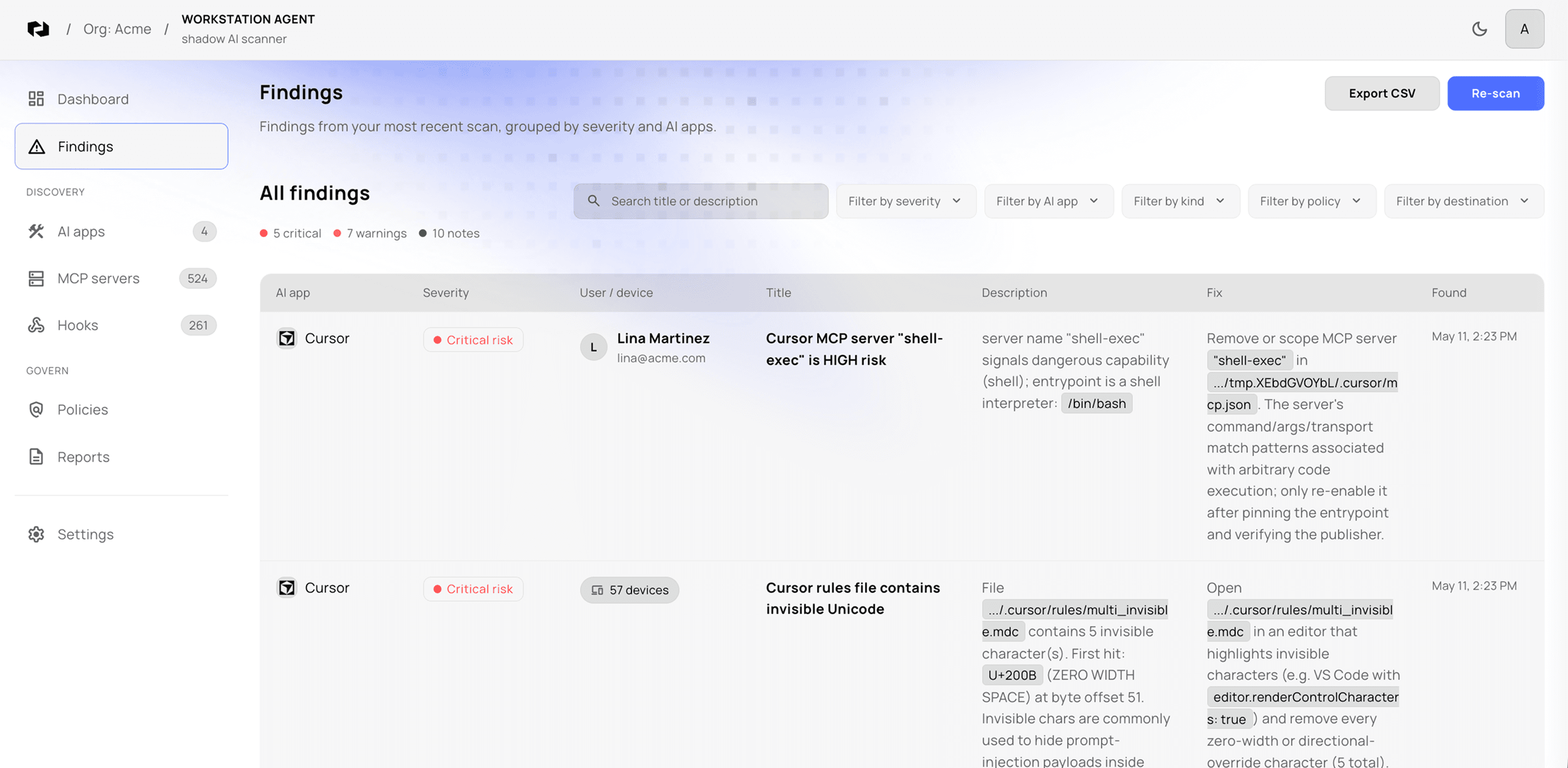
Task: Open finding 'Cursor rules file contains invisible Unicode'
Action: [x=852, y=598]
